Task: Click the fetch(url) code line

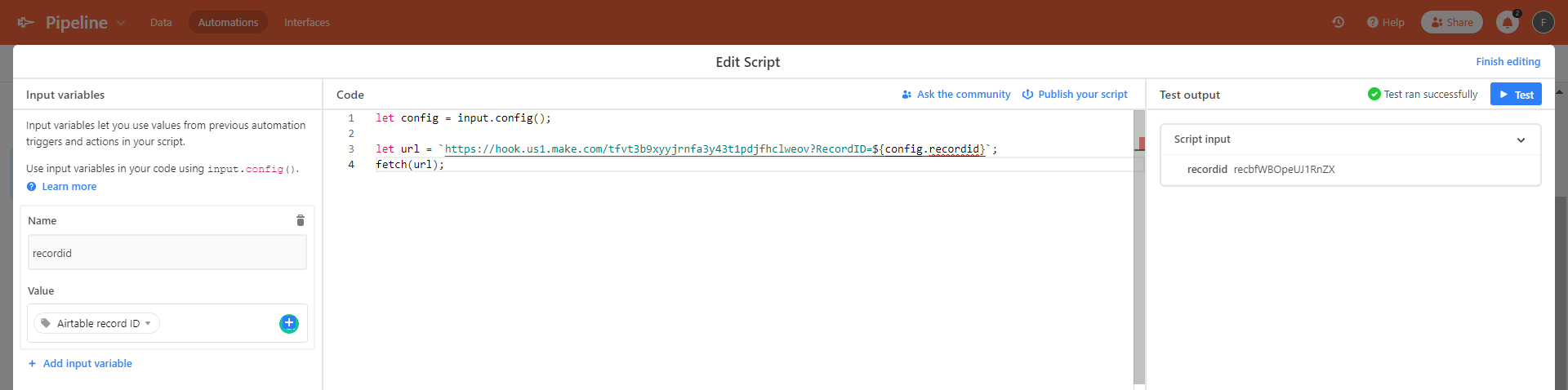Action: (x=410, y=165)
